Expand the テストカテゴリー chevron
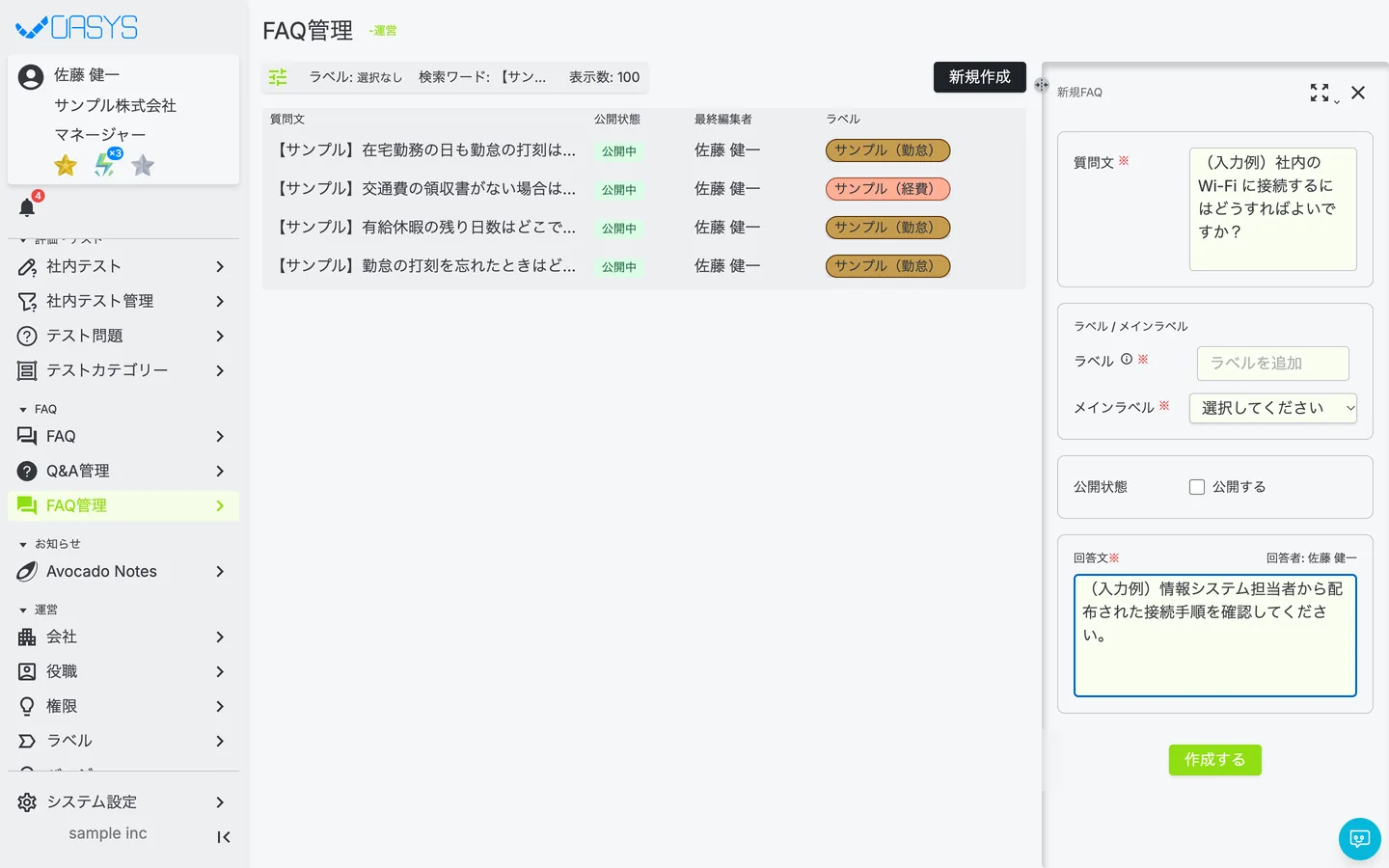 tap(220, 371)
